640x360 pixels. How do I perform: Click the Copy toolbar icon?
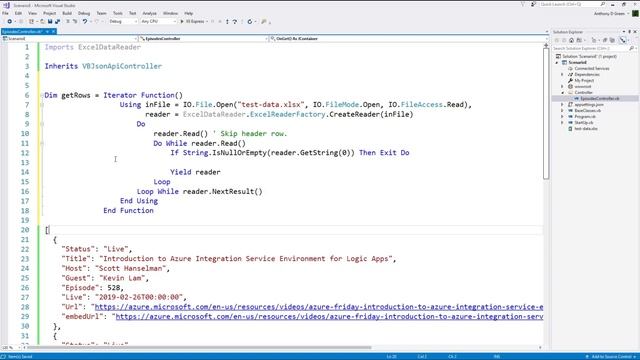(75, 22)
